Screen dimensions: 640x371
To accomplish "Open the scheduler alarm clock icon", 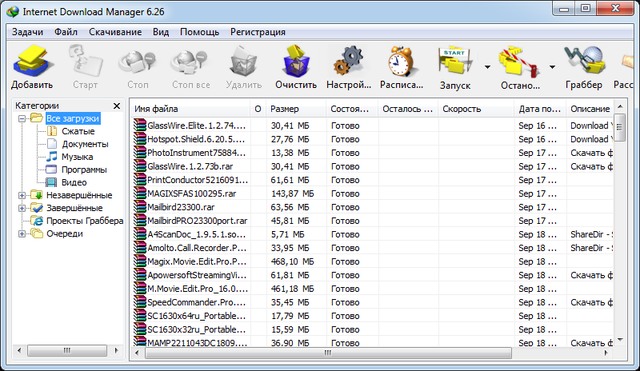I will point(401,61).
